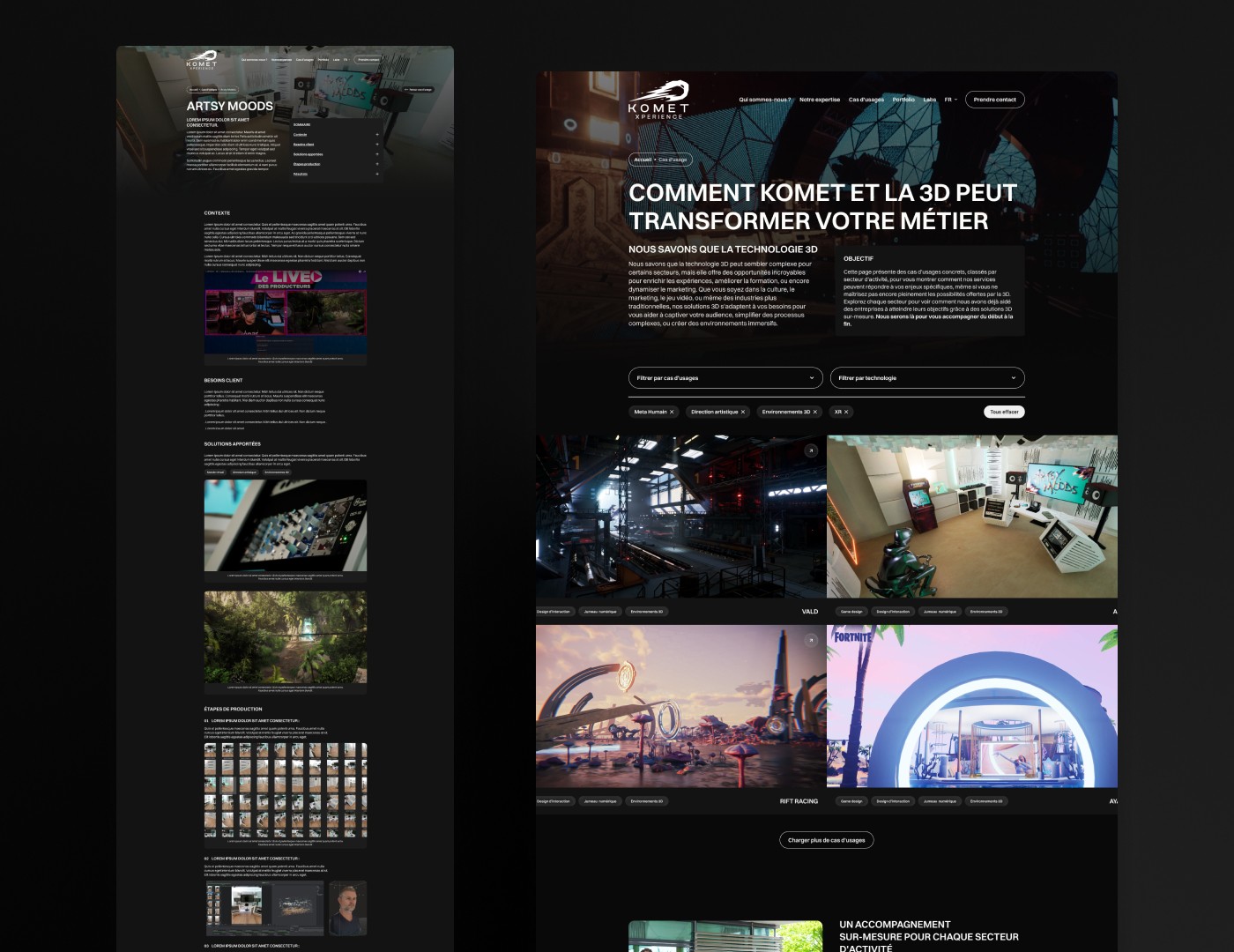
Task: Open Cas d'usages on the right page
Action: [x=866, y=100]
